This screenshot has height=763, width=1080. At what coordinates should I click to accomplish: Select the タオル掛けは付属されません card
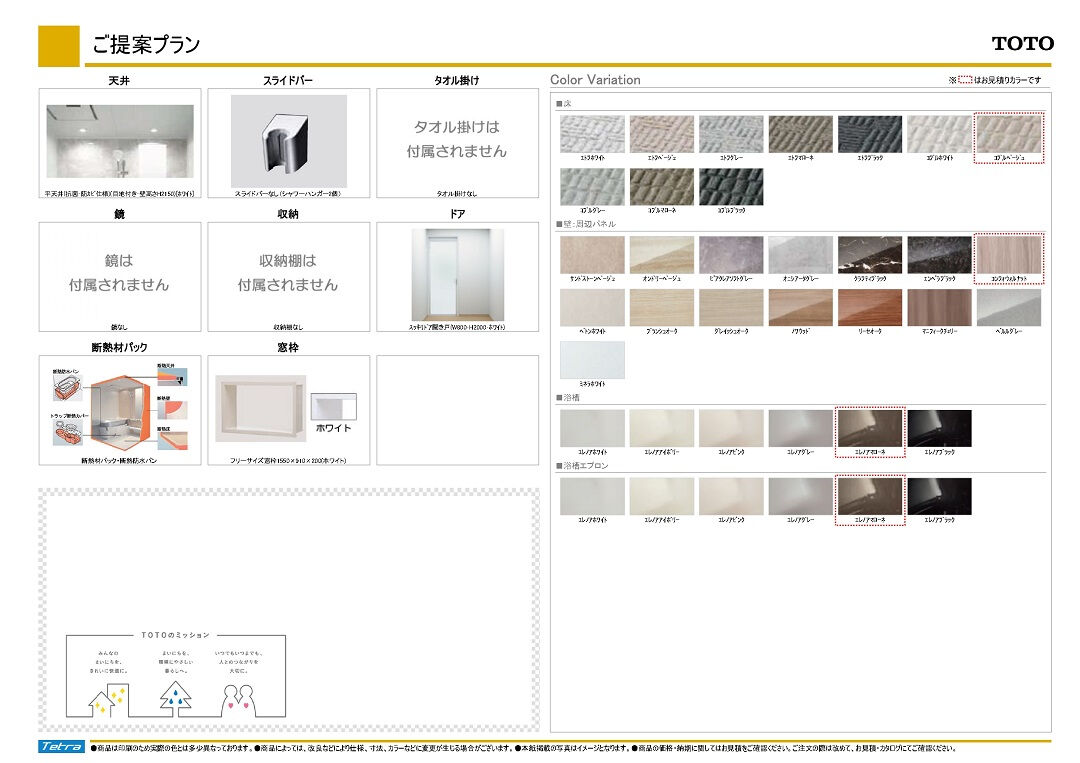(x=457, y=143)
